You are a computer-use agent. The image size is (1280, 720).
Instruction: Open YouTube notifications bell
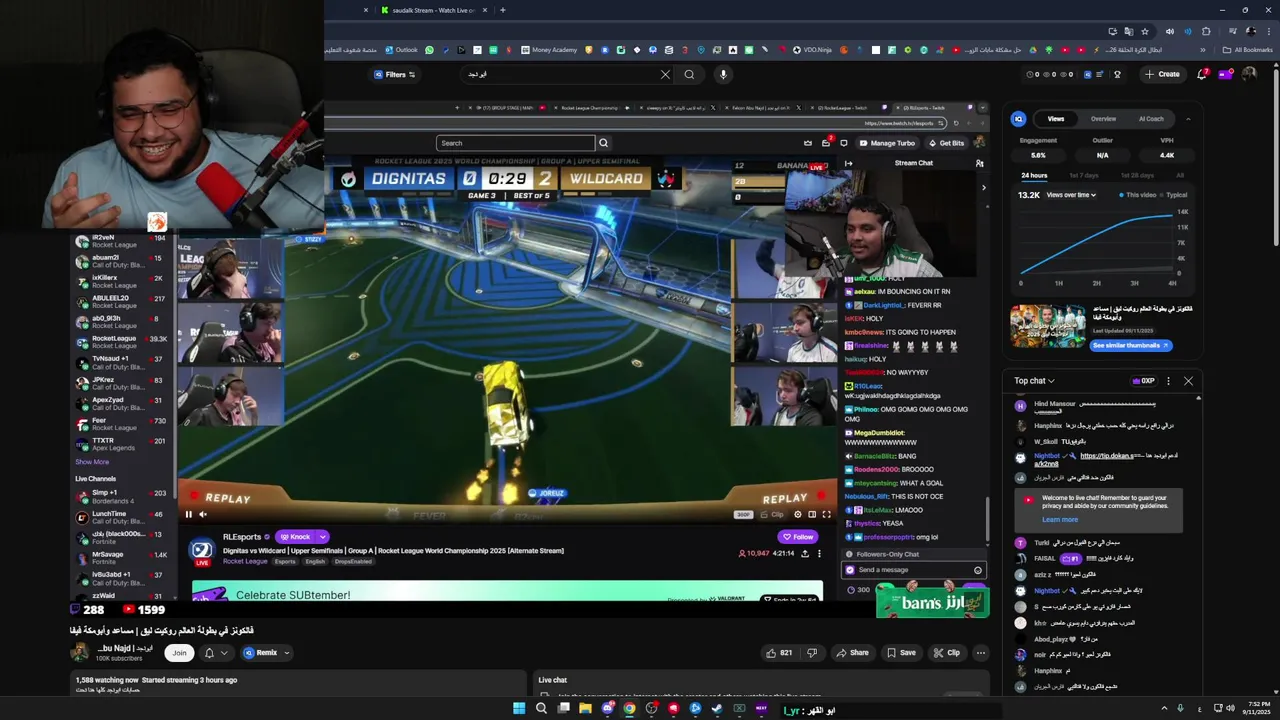click(x=1203, y=74)
